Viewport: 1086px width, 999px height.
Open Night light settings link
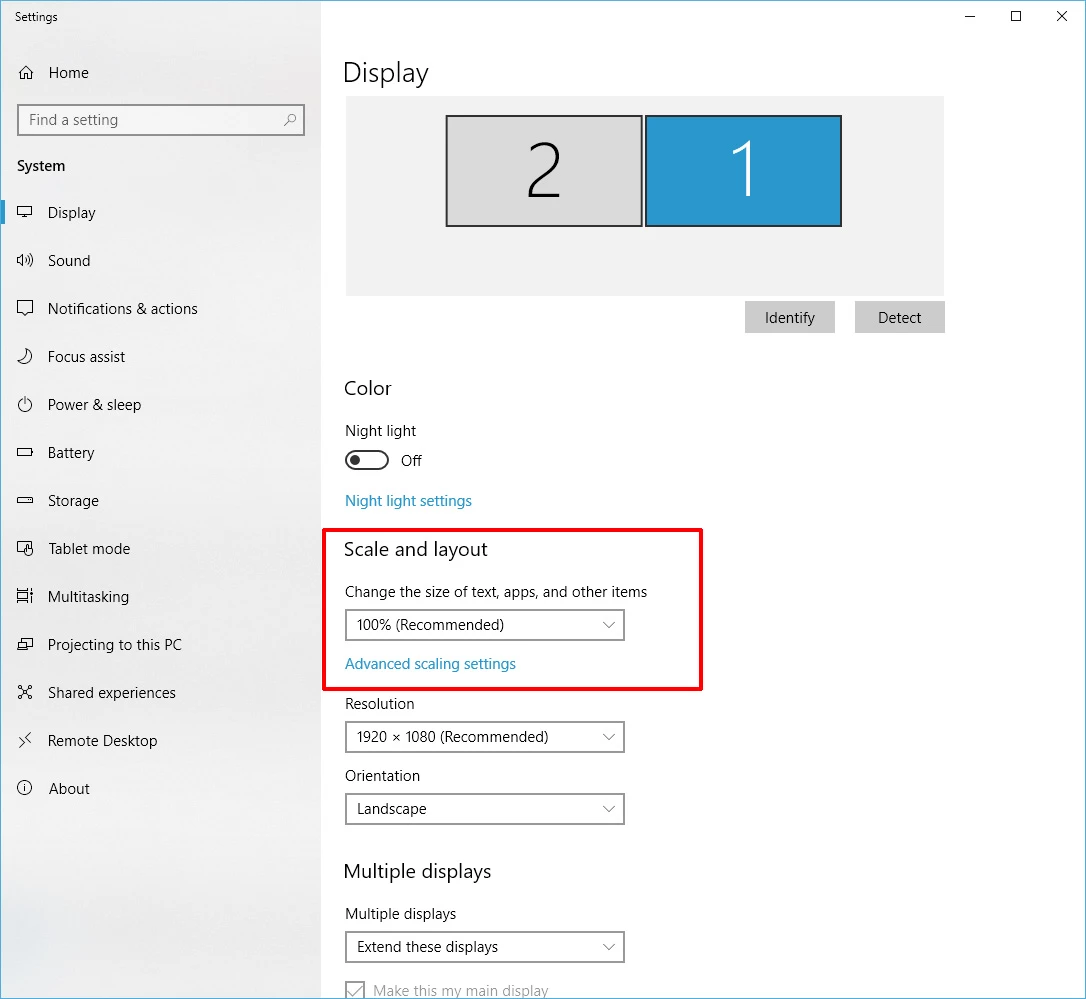point(408,501)
